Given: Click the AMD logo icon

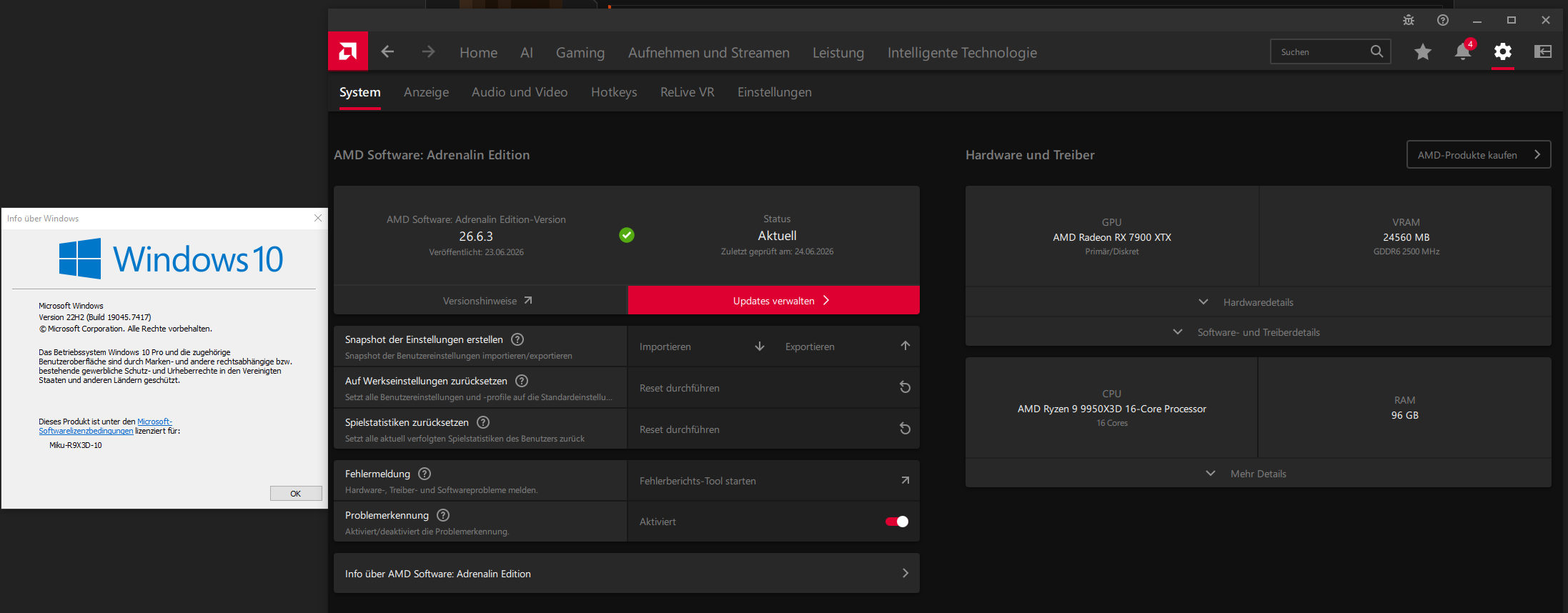Looking at the screenshot, I should (348, 51).
